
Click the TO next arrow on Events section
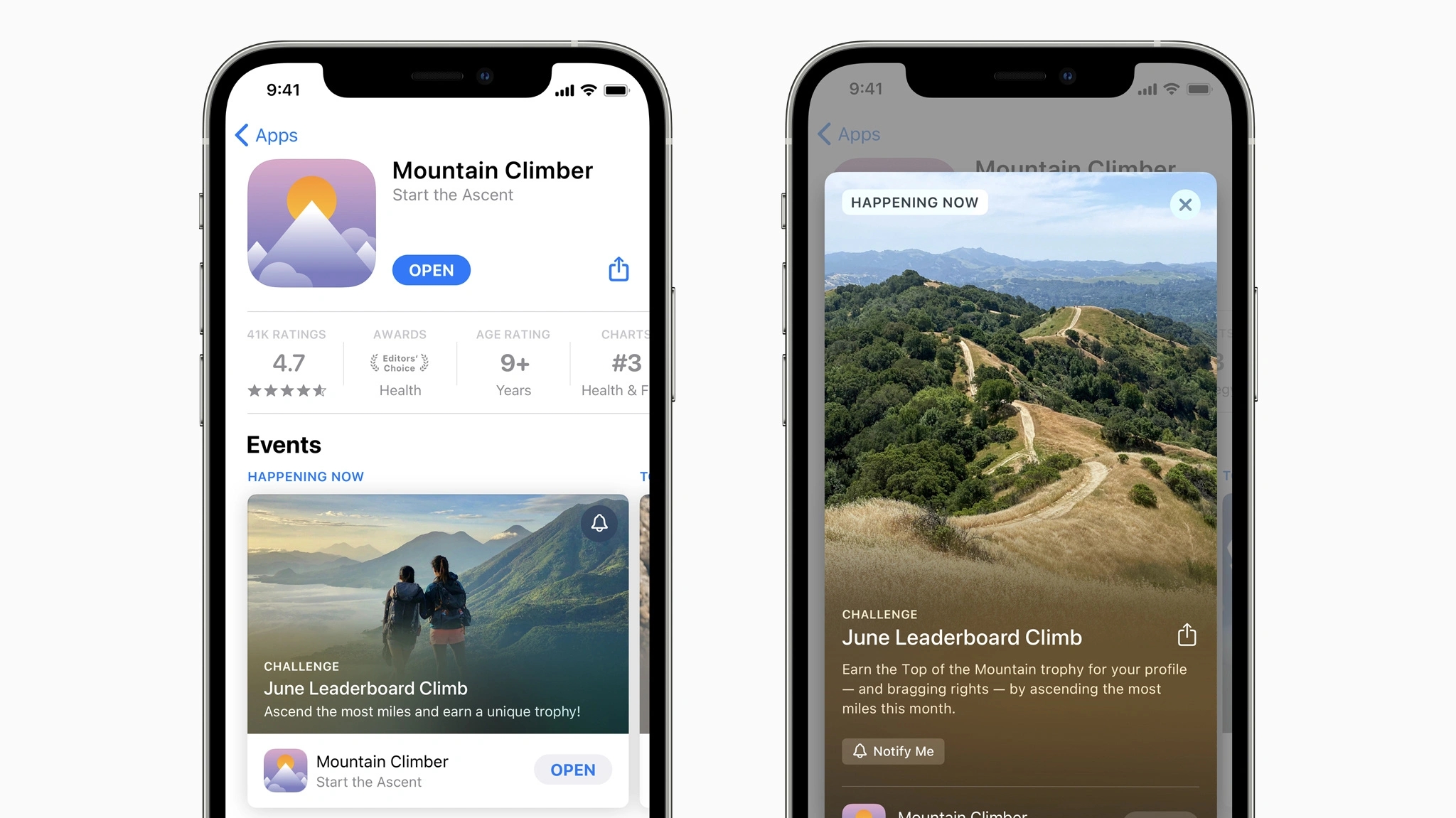point(647,475)
